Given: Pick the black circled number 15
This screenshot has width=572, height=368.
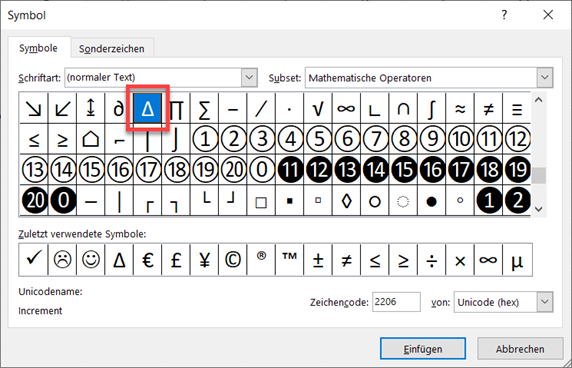Looking at the screenshot, I should [x=403, y=170].
